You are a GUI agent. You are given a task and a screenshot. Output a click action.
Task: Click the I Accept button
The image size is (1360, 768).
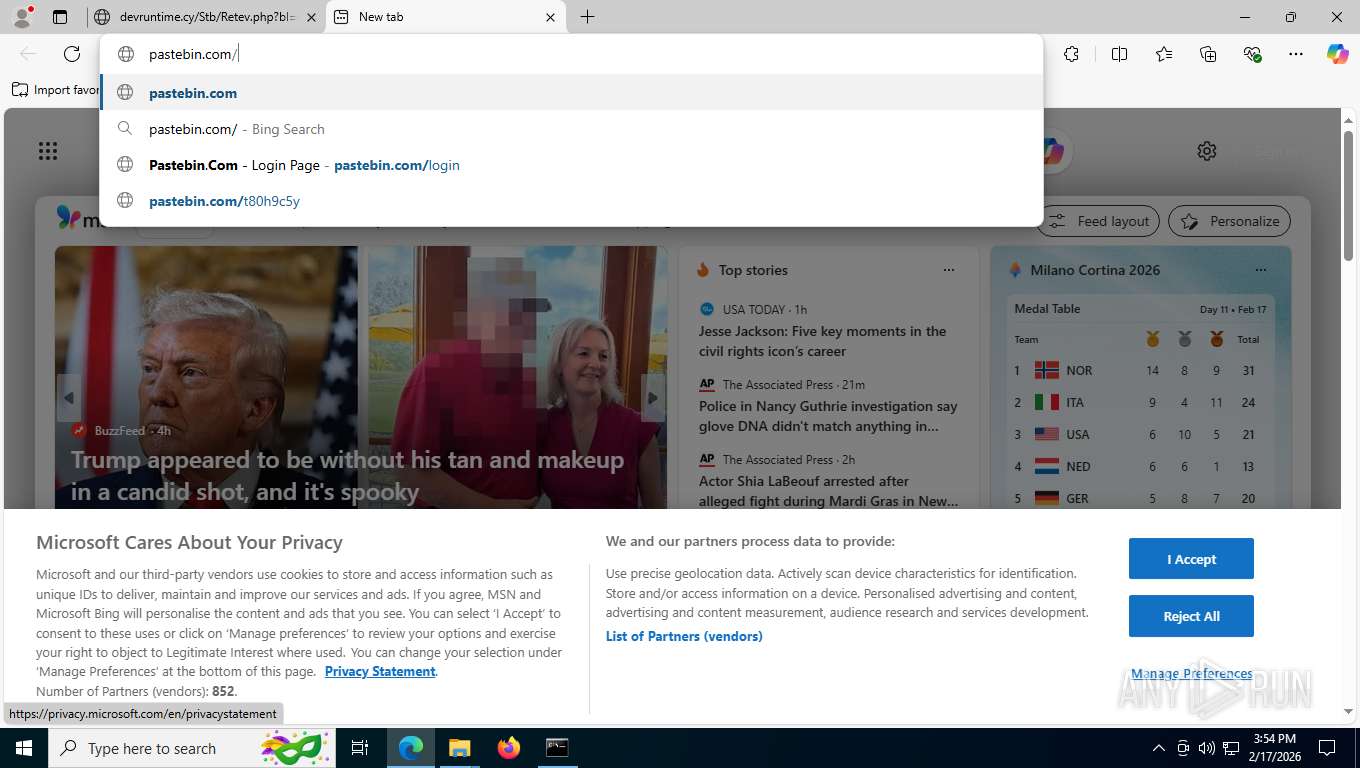tap(1191, 559)
